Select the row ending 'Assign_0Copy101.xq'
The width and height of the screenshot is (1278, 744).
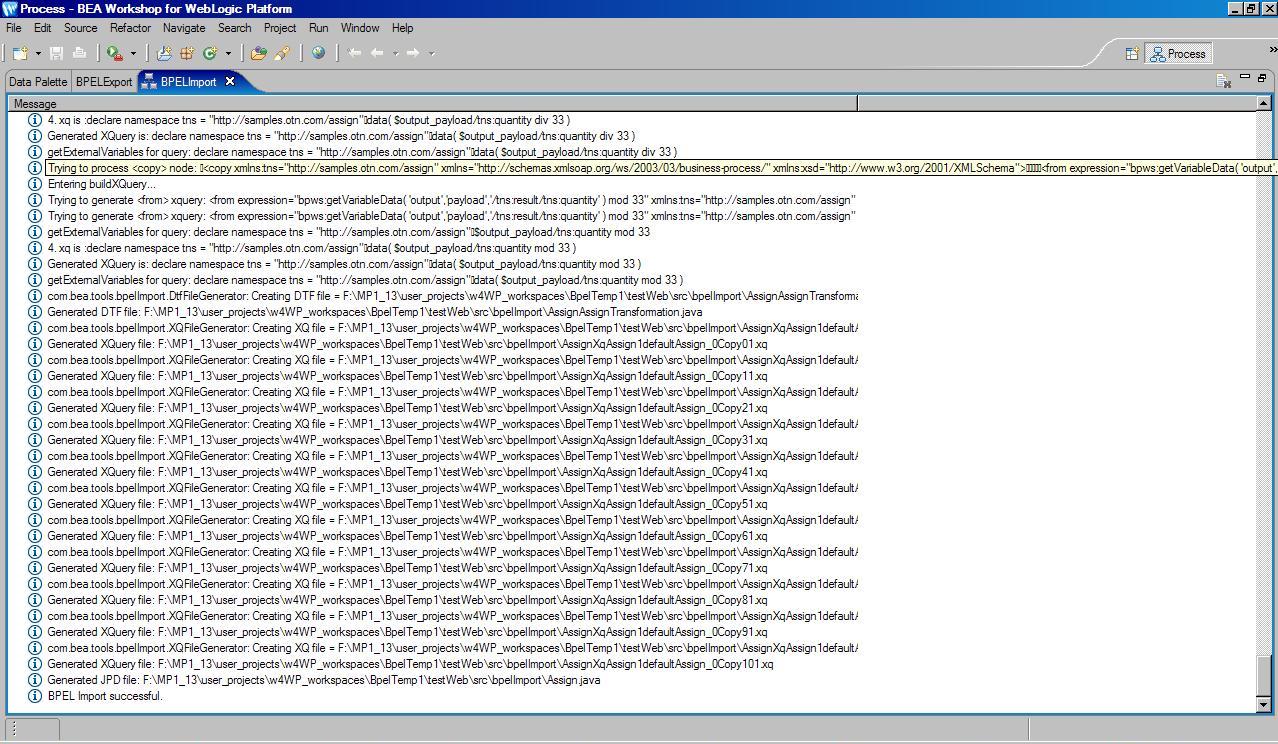(410, 664)
